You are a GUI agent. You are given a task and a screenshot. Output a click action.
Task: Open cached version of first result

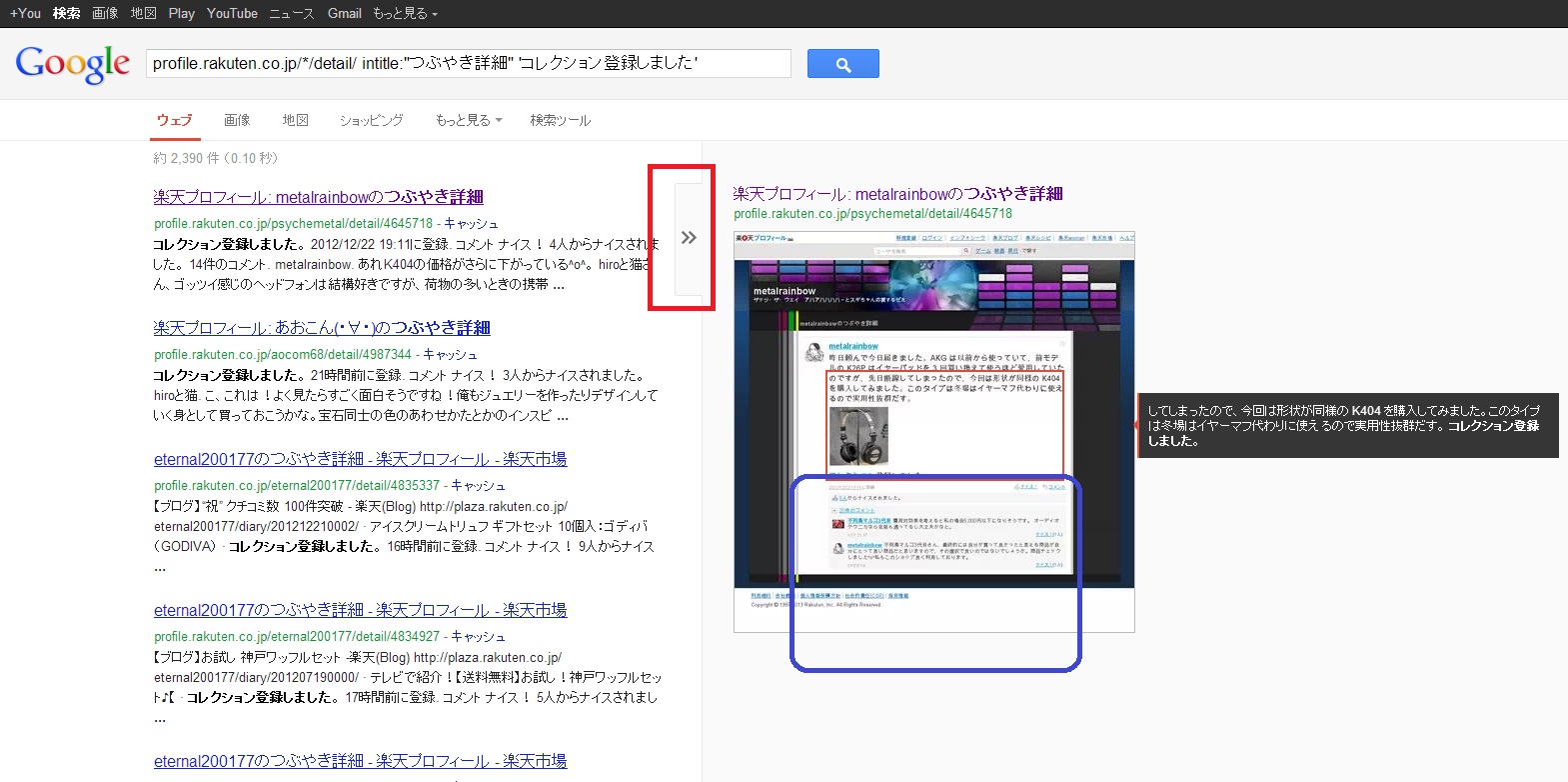(471, 224)
